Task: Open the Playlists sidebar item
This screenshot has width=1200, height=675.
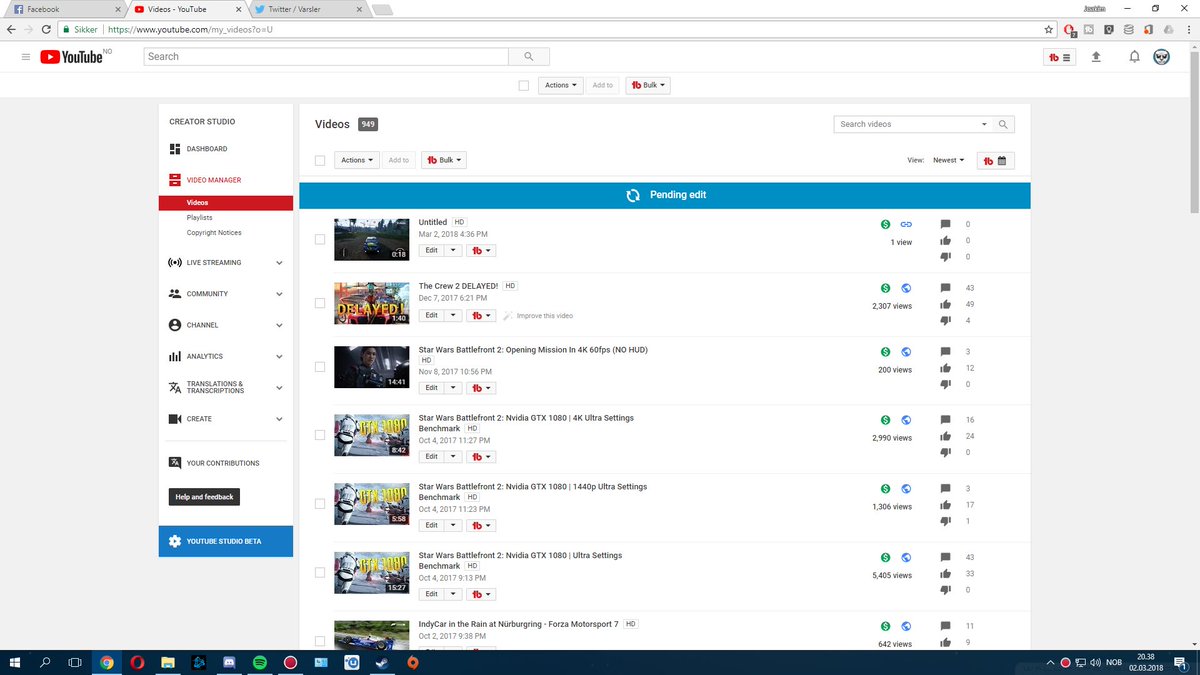Action: [199, 217]
